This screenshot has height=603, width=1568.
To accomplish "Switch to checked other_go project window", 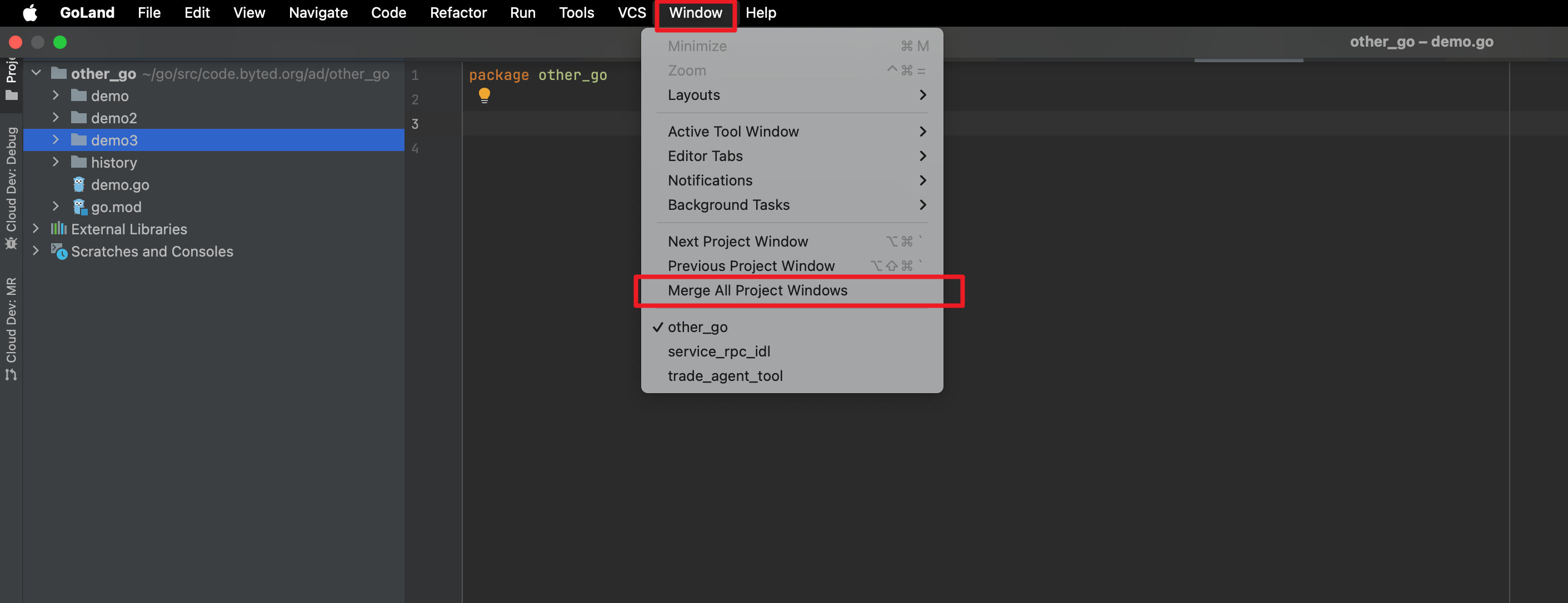I will point(697,326).
